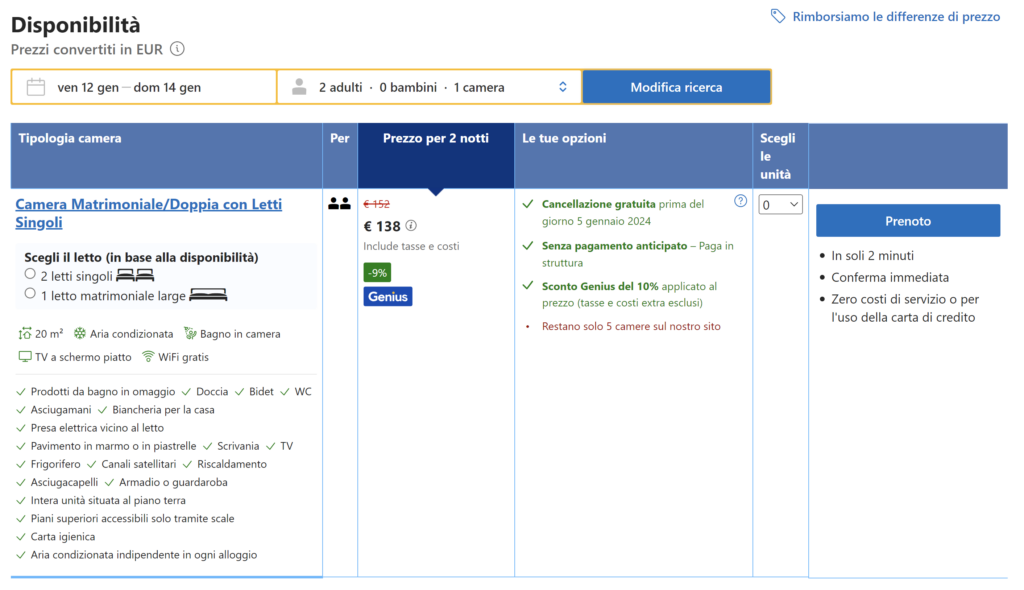1024x590 pixels.
Task: Click the Tipologia camera column header
Action: (70, 139)
